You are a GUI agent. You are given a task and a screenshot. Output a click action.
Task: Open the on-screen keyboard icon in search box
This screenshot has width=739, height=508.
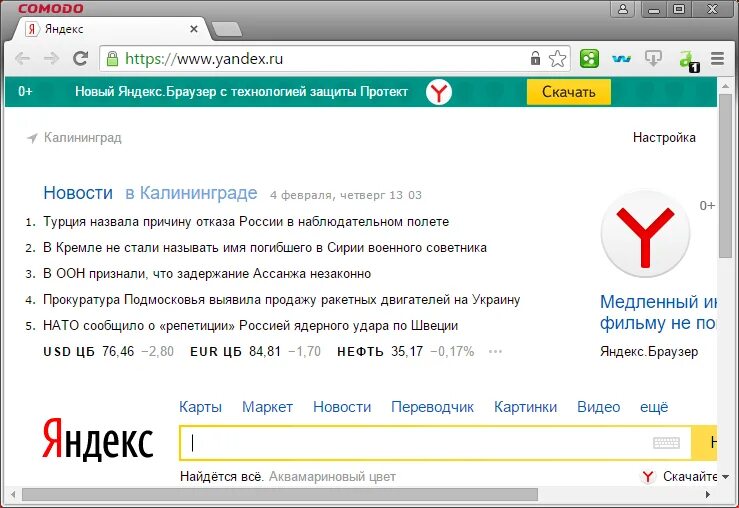click(666, 442)
